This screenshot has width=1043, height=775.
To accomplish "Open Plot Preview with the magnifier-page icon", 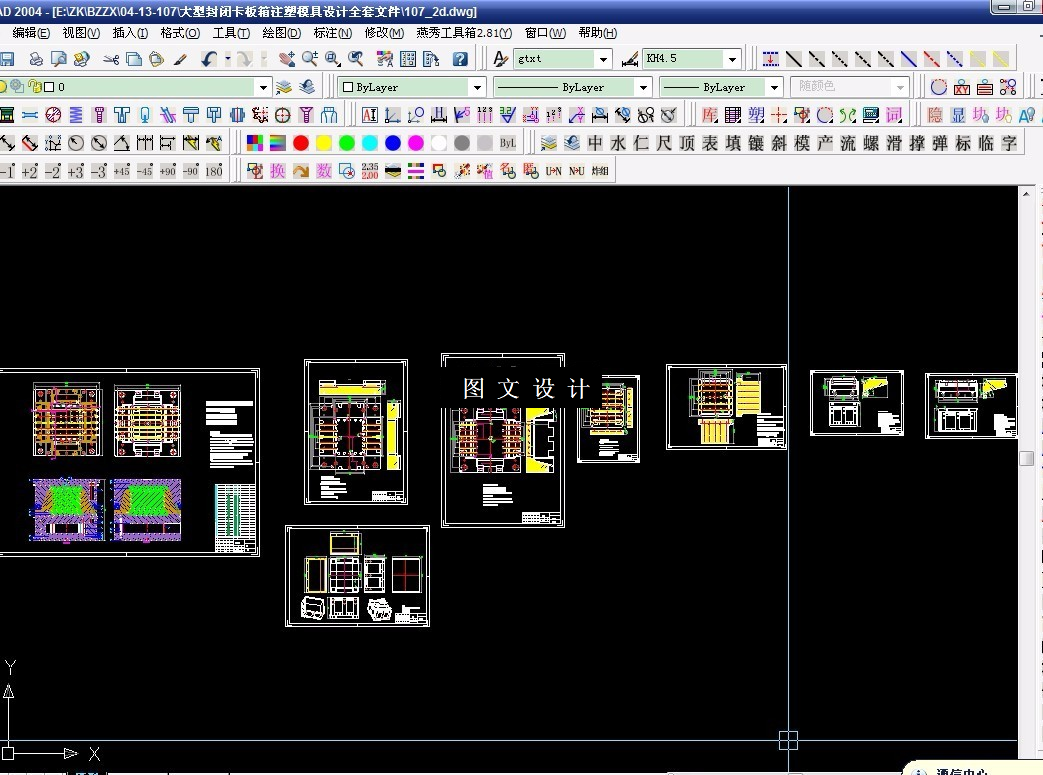I will pos(59,59).
